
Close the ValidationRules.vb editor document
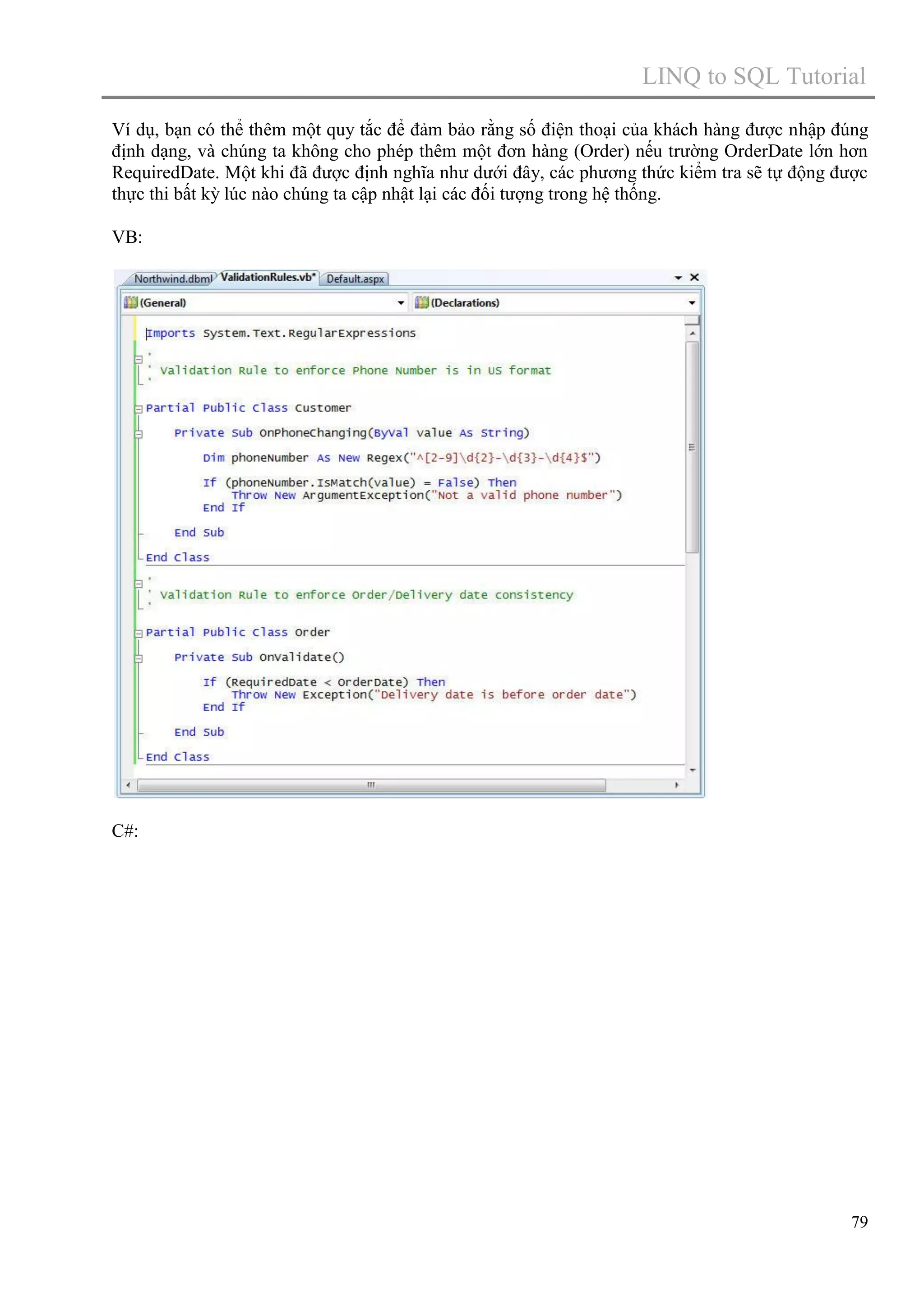coord(694,277)
